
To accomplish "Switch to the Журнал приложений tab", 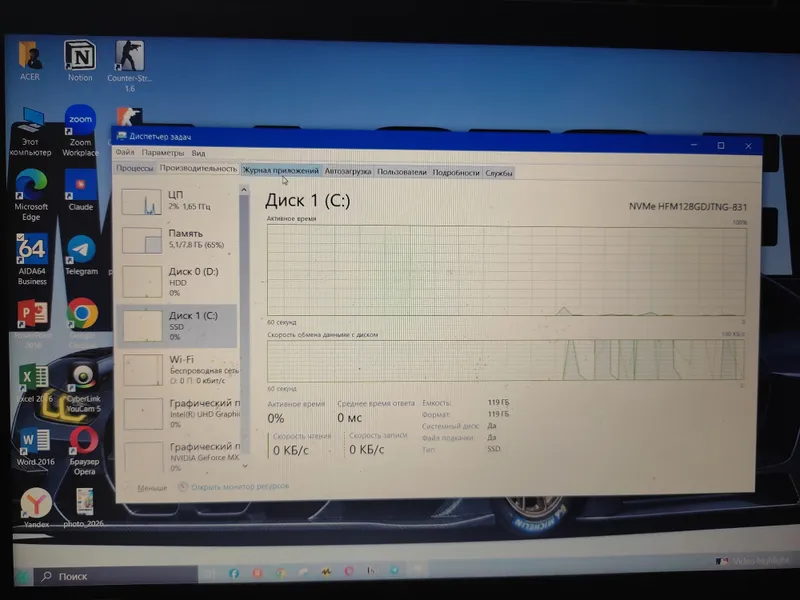I will click(281, 170).
